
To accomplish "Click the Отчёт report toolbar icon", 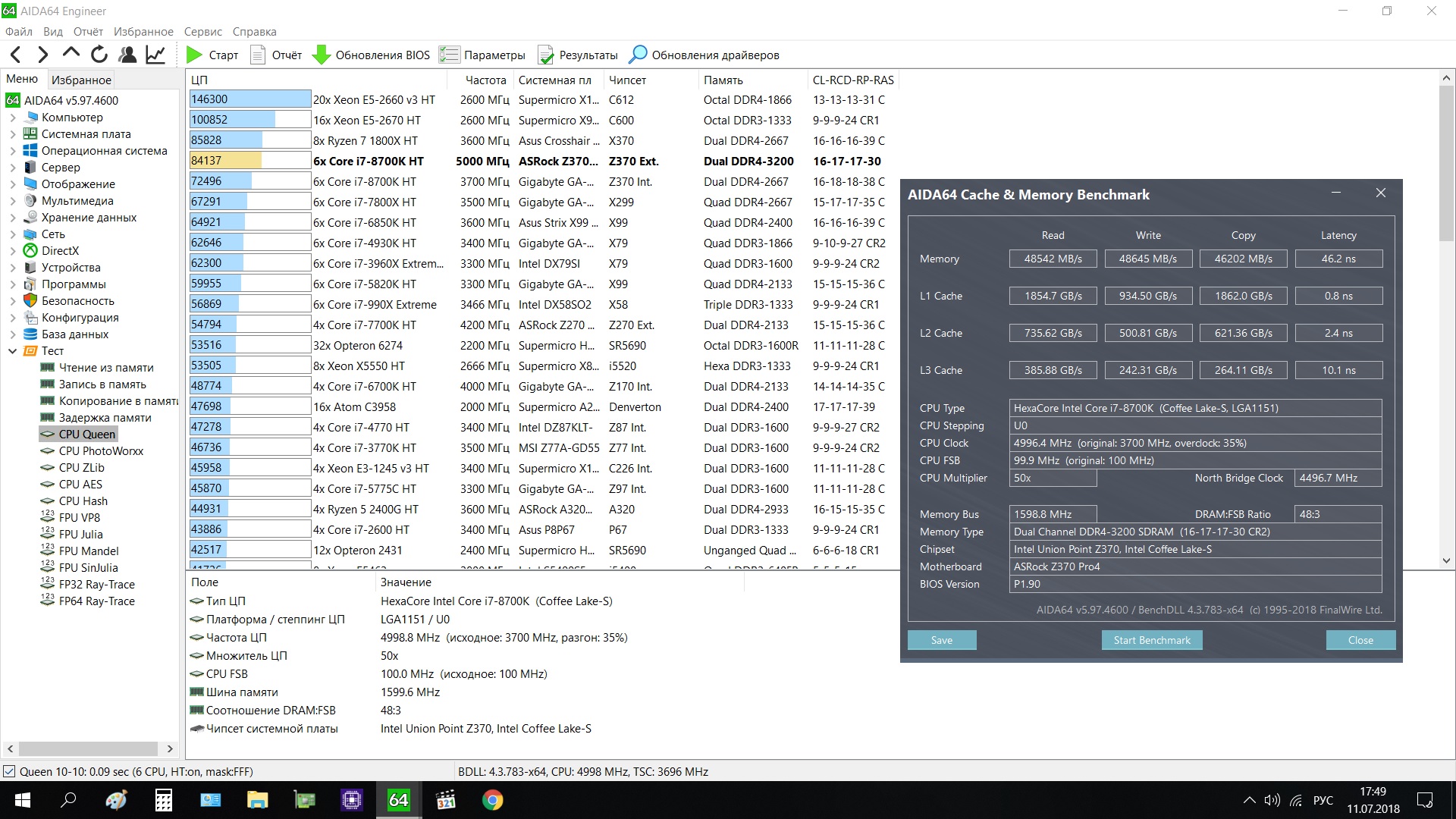I will point(258,55).
